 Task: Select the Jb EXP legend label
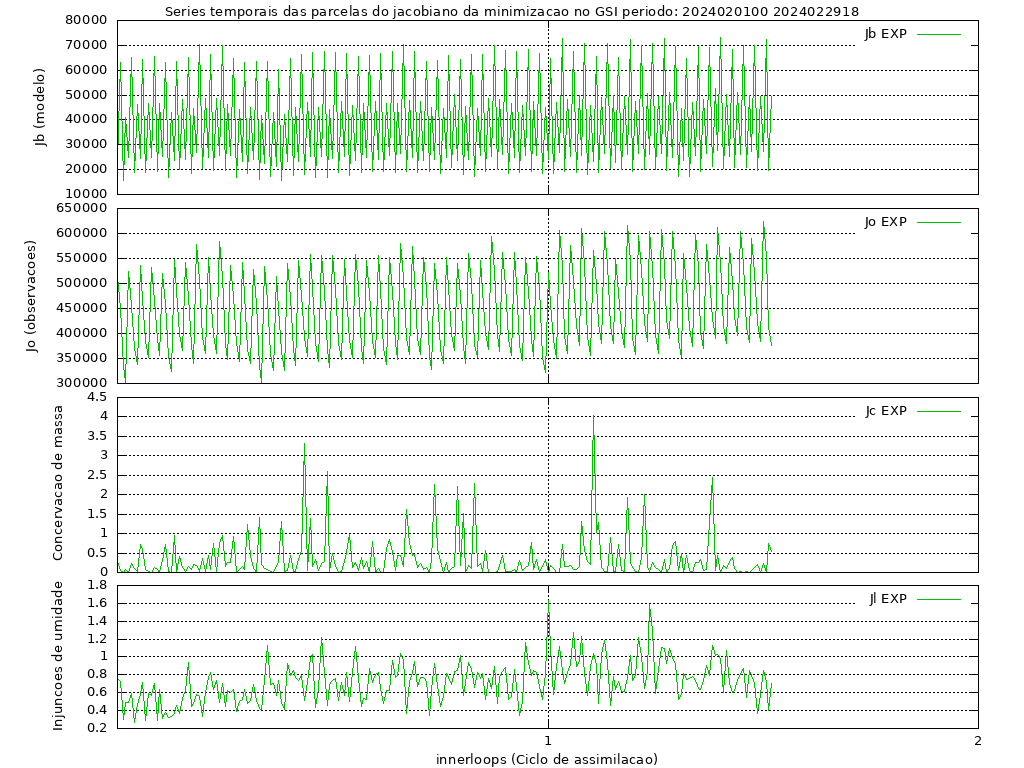pyautogui.click(x=885, y=33)
